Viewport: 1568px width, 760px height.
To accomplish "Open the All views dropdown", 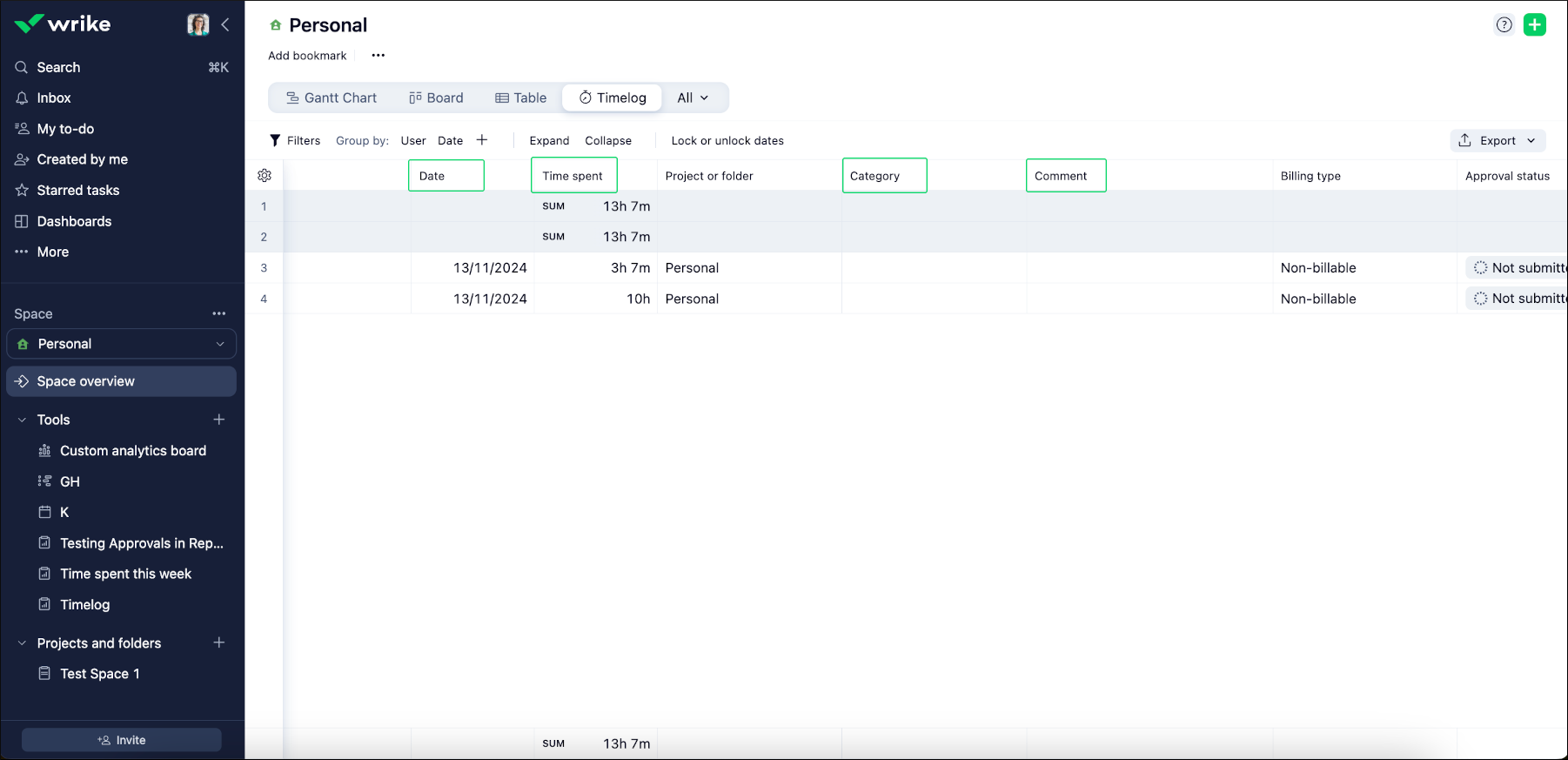I will click(693, 98).
